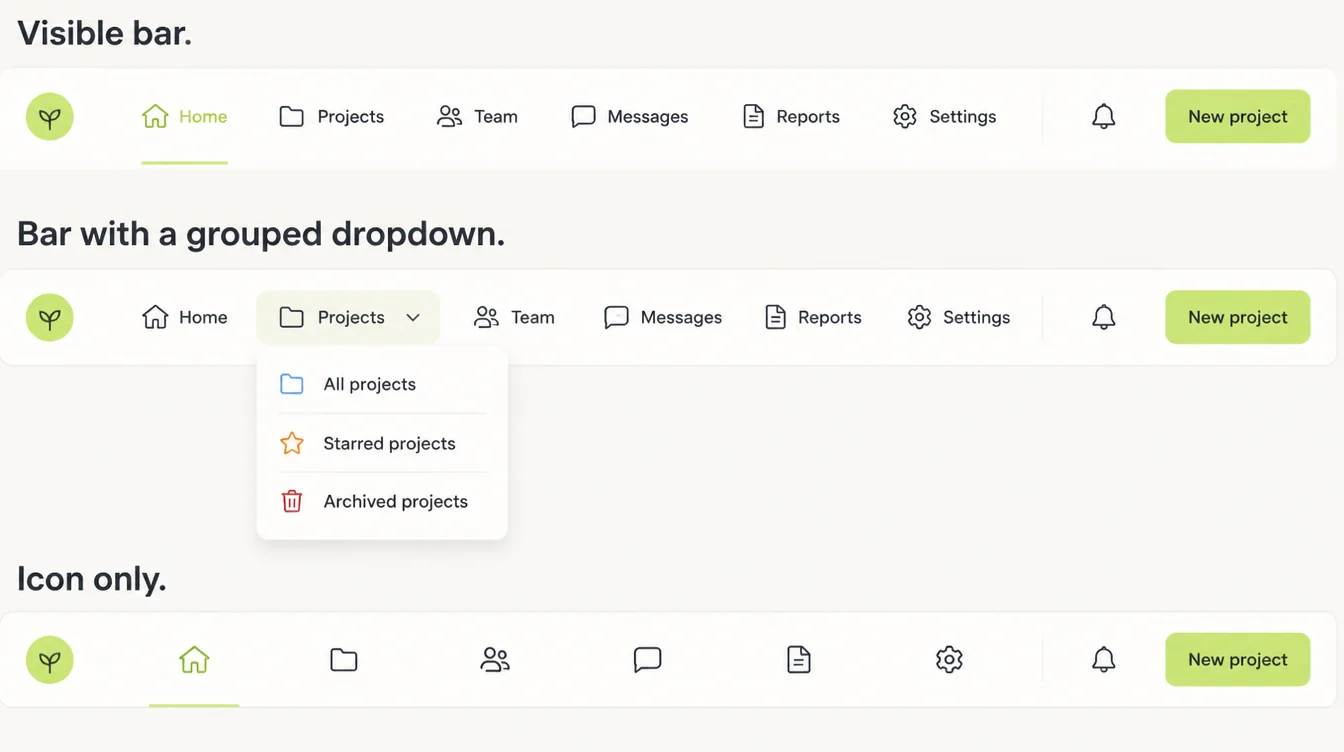This screenshot has height=752, width=1344.
Task: Choose Starred projects from the dropdown menu
Action: pyautogui.click(x=382, y=444)
